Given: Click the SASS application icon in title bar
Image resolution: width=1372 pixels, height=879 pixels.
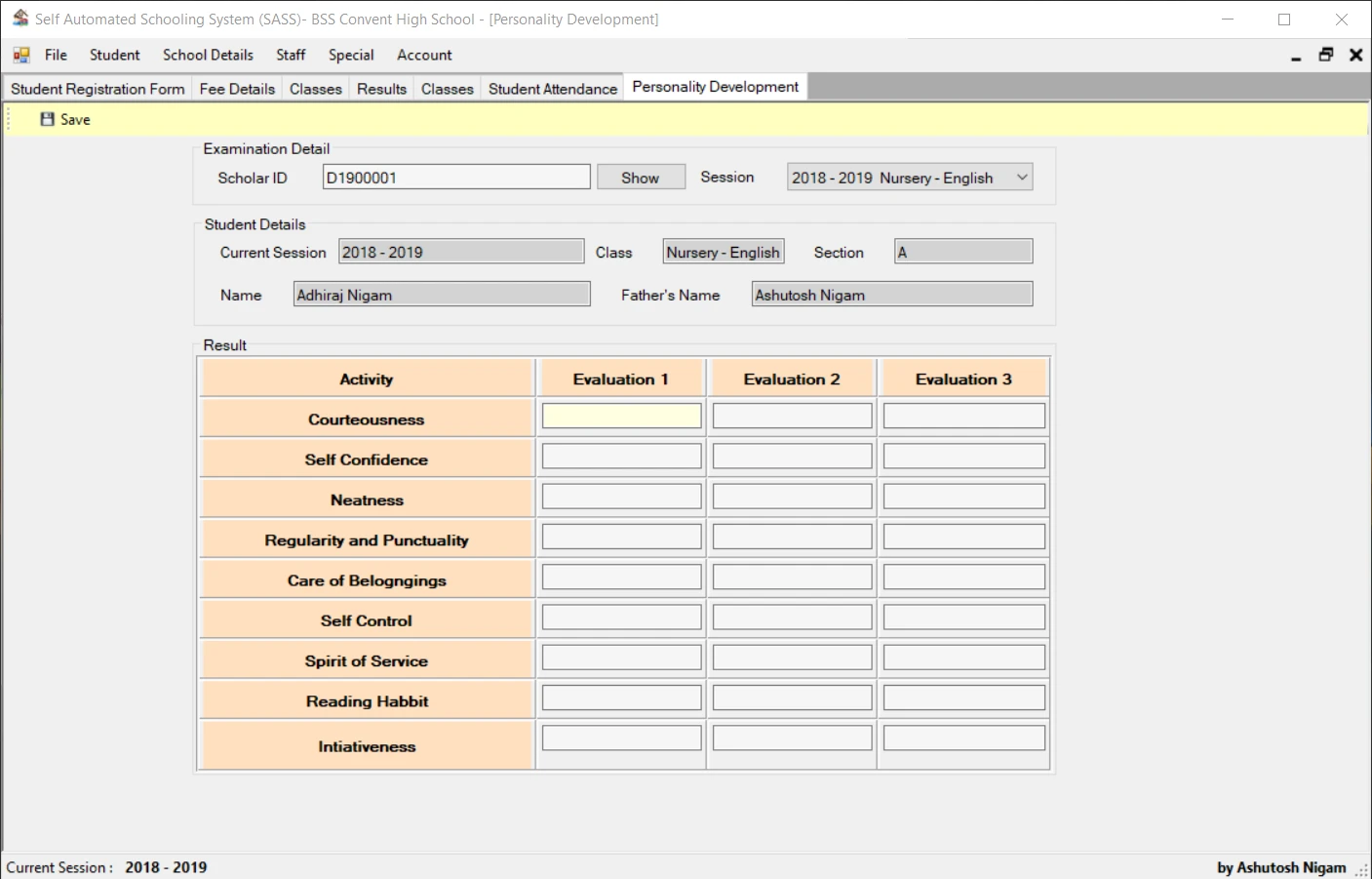Looking at the screenshot, I should point(20,19).
